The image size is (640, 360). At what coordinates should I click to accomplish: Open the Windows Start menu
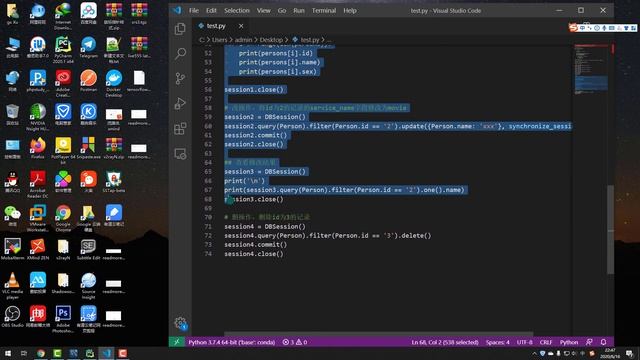8,353
